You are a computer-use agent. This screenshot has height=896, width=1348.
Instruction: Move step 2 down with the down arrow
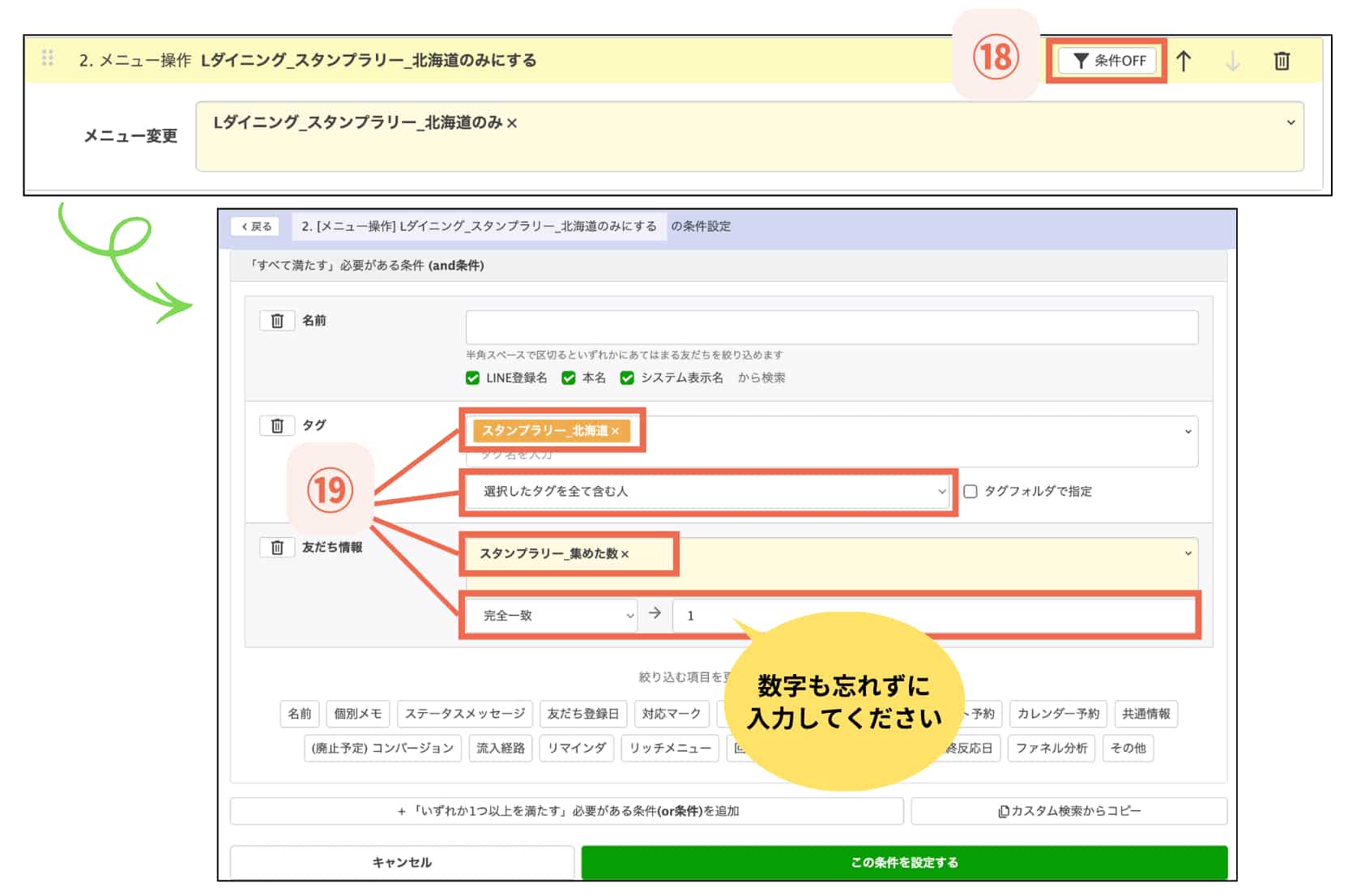tap(1232, 60)
